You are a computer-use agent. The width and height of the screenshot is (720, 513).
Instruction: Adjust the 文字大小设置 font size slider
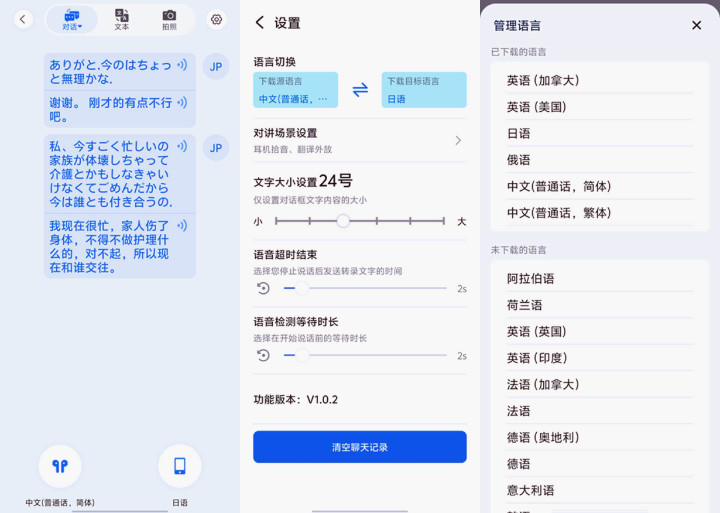[360, 221]
